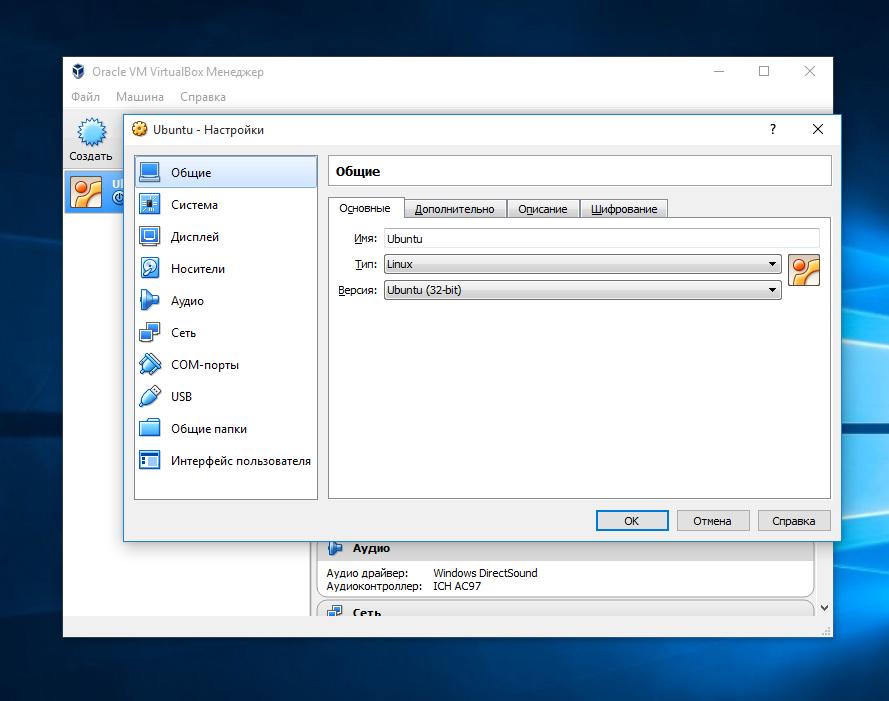Open the Машина menu

(x=139, y=97)
